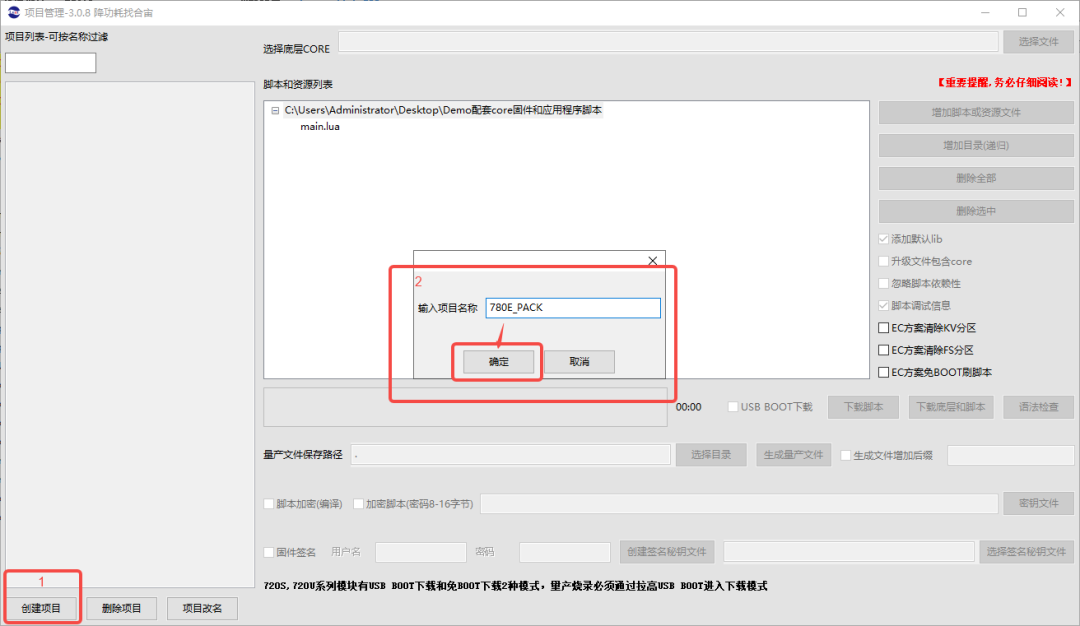The height and width of the screenshot is (626, 1080).
Task: Click the 语法检查 button
Action: pyautogui.click(x=1038, y=407)
